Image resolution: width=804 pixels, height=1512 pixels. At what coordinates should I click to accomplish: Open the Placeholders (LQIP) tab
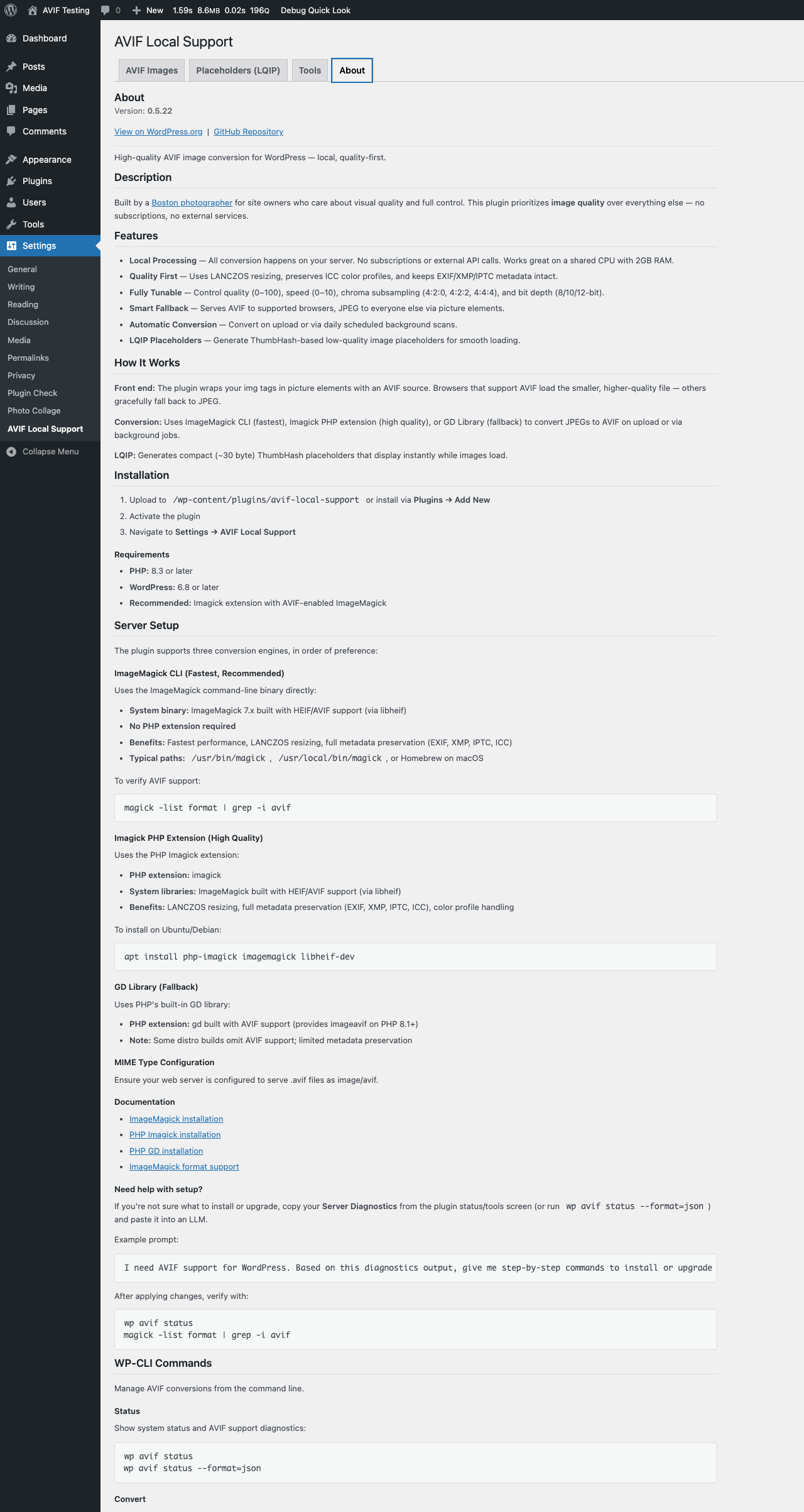[x=238, y=70]
